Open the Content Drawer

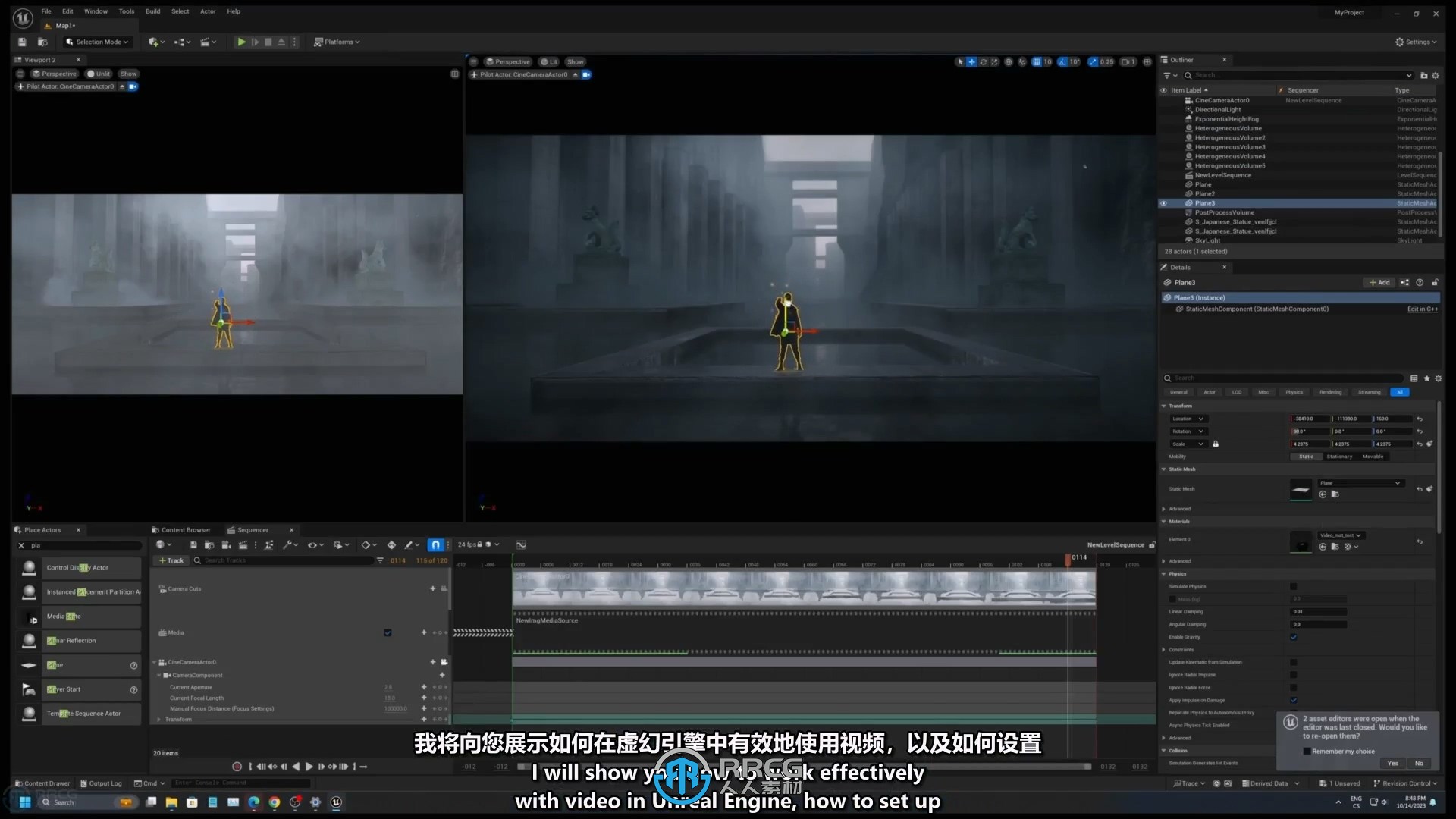pyautogui.click(x=42, y=783)
